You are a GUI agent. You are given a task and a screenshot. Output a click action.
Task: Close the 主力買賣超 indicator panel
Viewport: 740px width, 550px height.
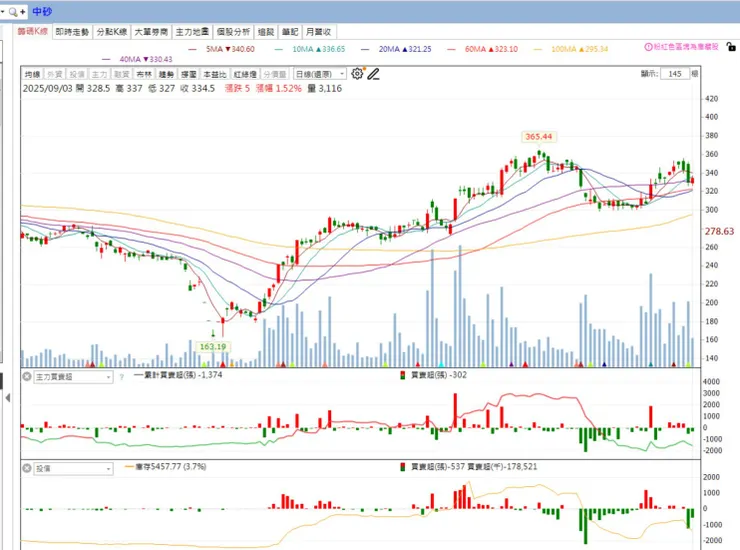point(27,376)
